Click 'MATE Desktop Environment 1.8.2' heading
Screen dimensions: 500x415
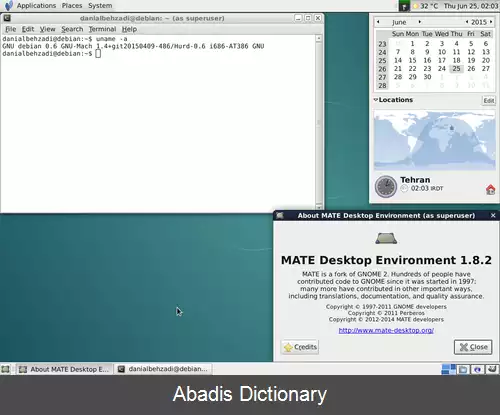click(x=386, y=260)
